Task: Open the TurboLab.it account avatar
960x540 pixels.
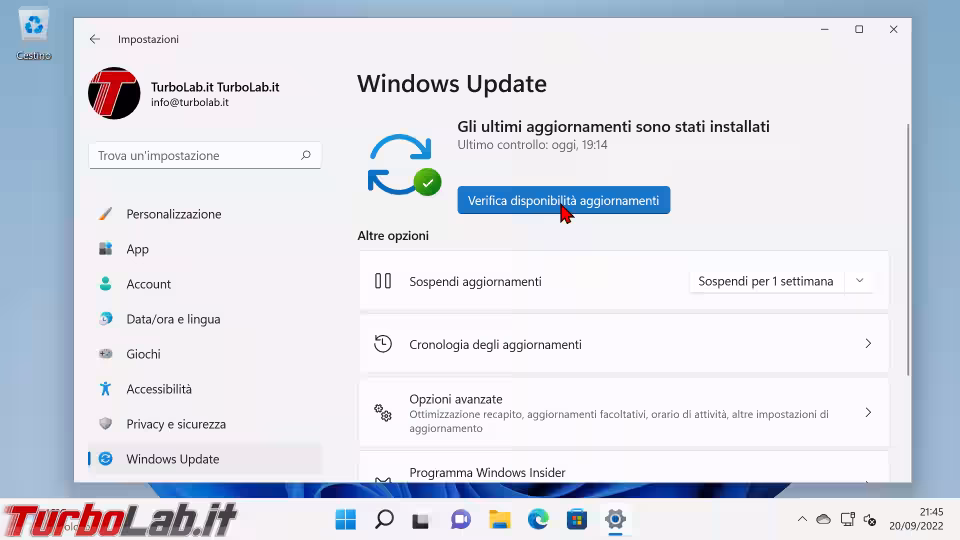Action: [x=114, y=93]
